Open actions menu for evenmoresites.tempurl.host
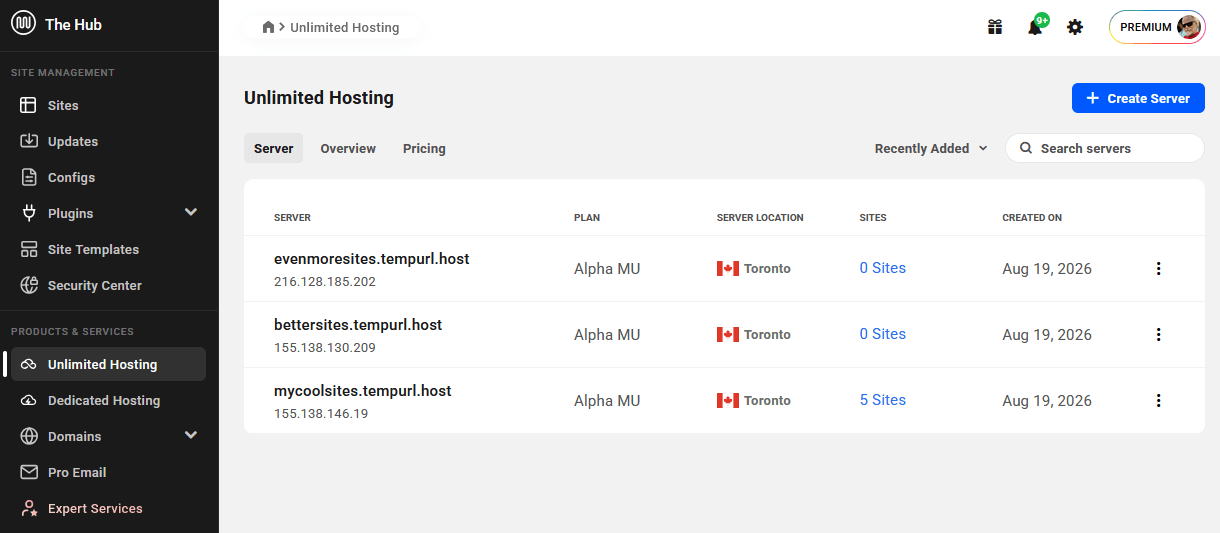The width and height of the screenshot is (1220, 533). point(1158,268)
